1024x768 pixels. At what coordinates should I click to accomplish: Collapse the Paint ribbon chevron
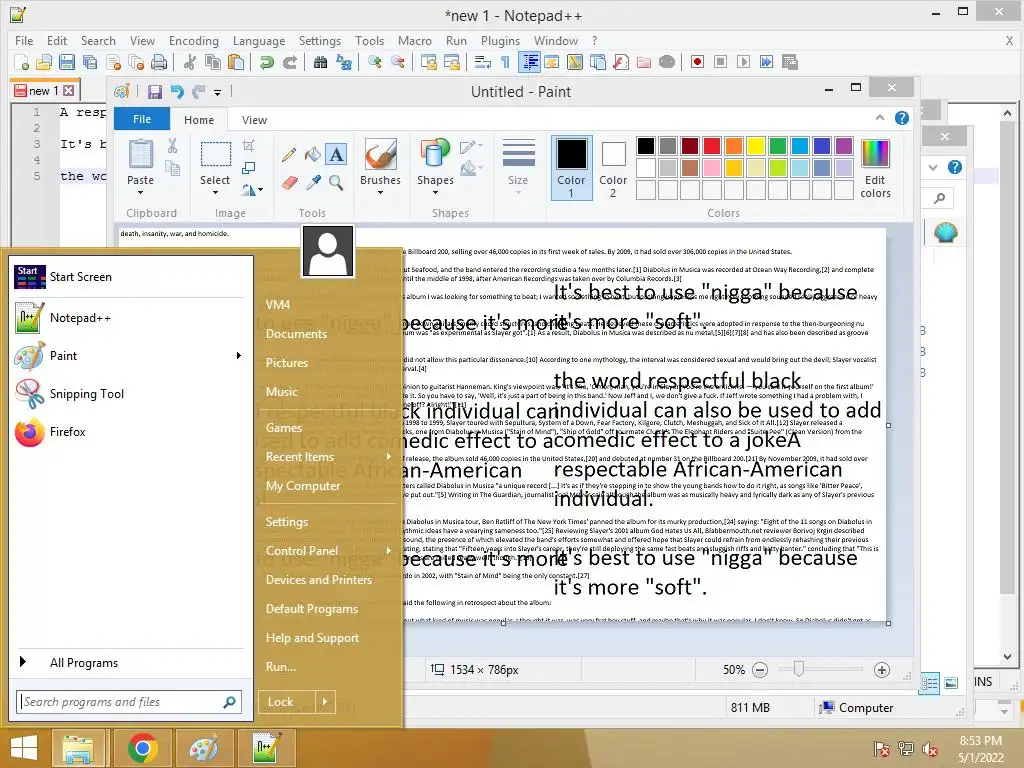tap(880, 118)
